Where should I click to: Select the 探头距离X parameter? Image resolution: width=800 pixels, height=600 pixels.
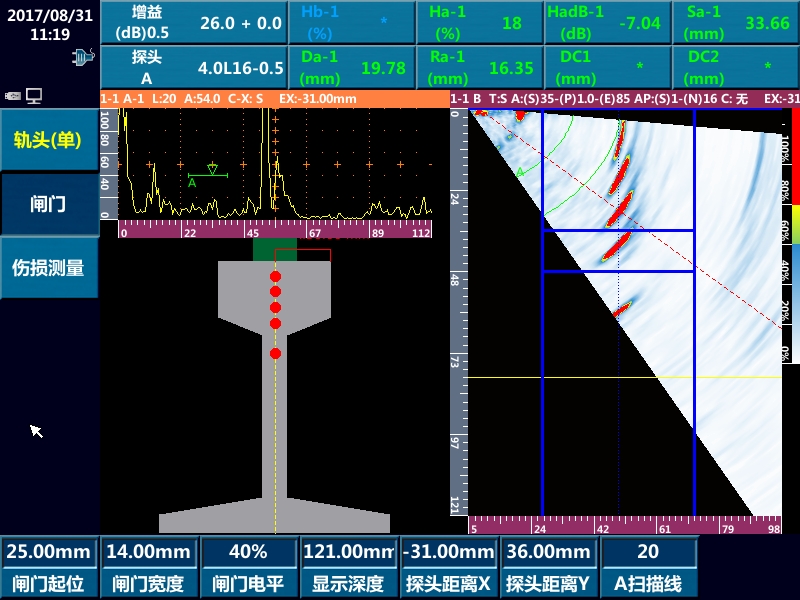point(448,567)
